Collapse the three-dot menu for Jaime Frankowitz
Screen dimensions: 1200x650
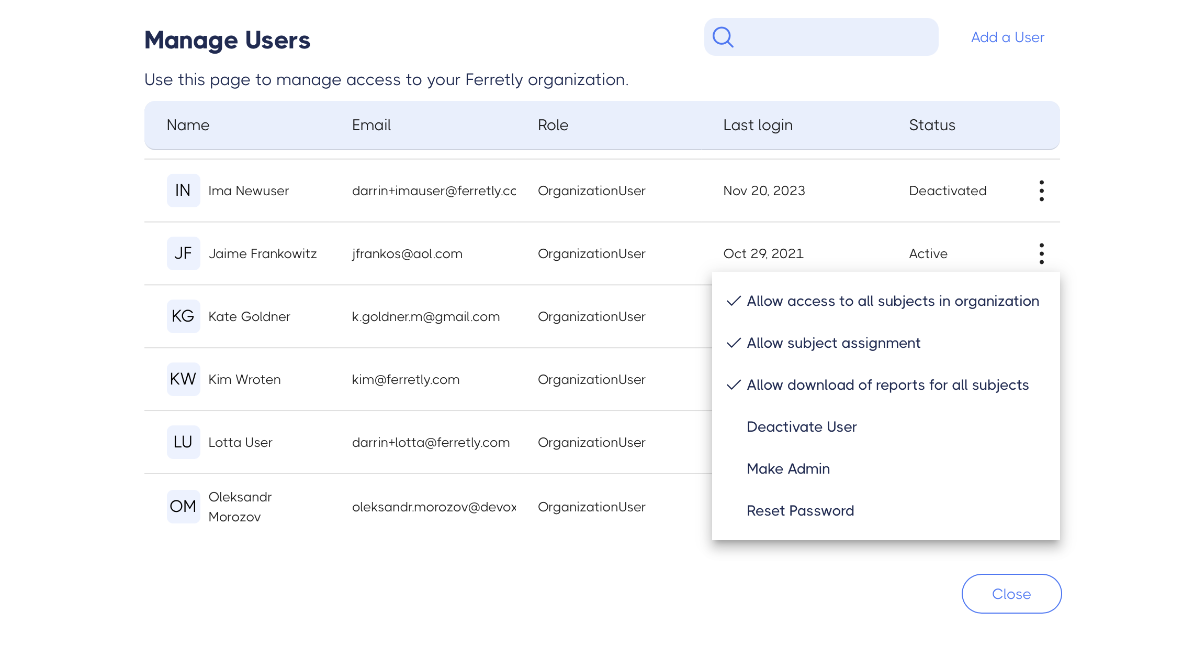[1042, 253]
